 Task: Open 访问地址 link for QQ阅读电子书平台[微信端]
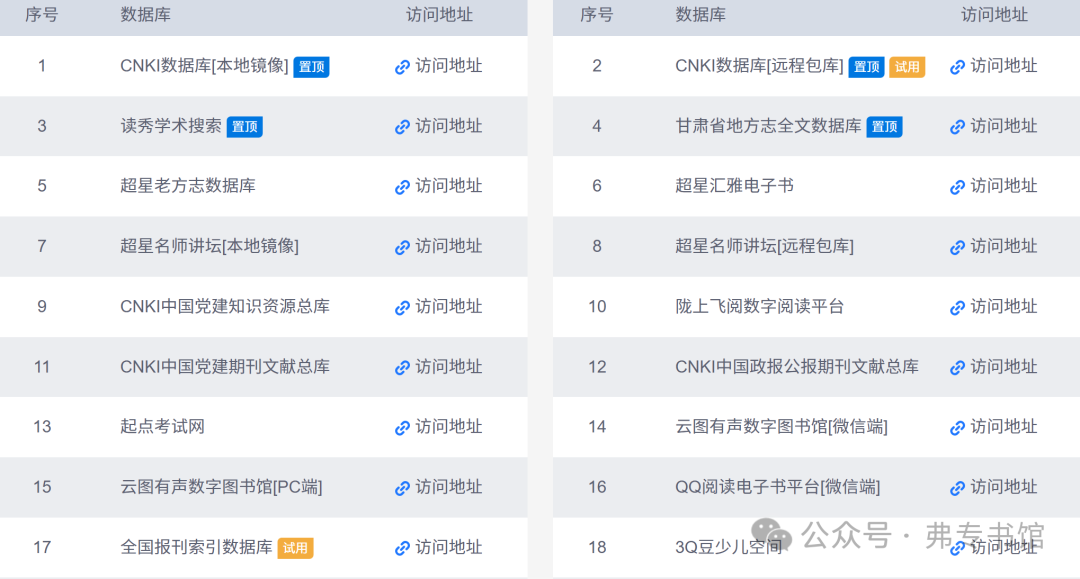1004,487
